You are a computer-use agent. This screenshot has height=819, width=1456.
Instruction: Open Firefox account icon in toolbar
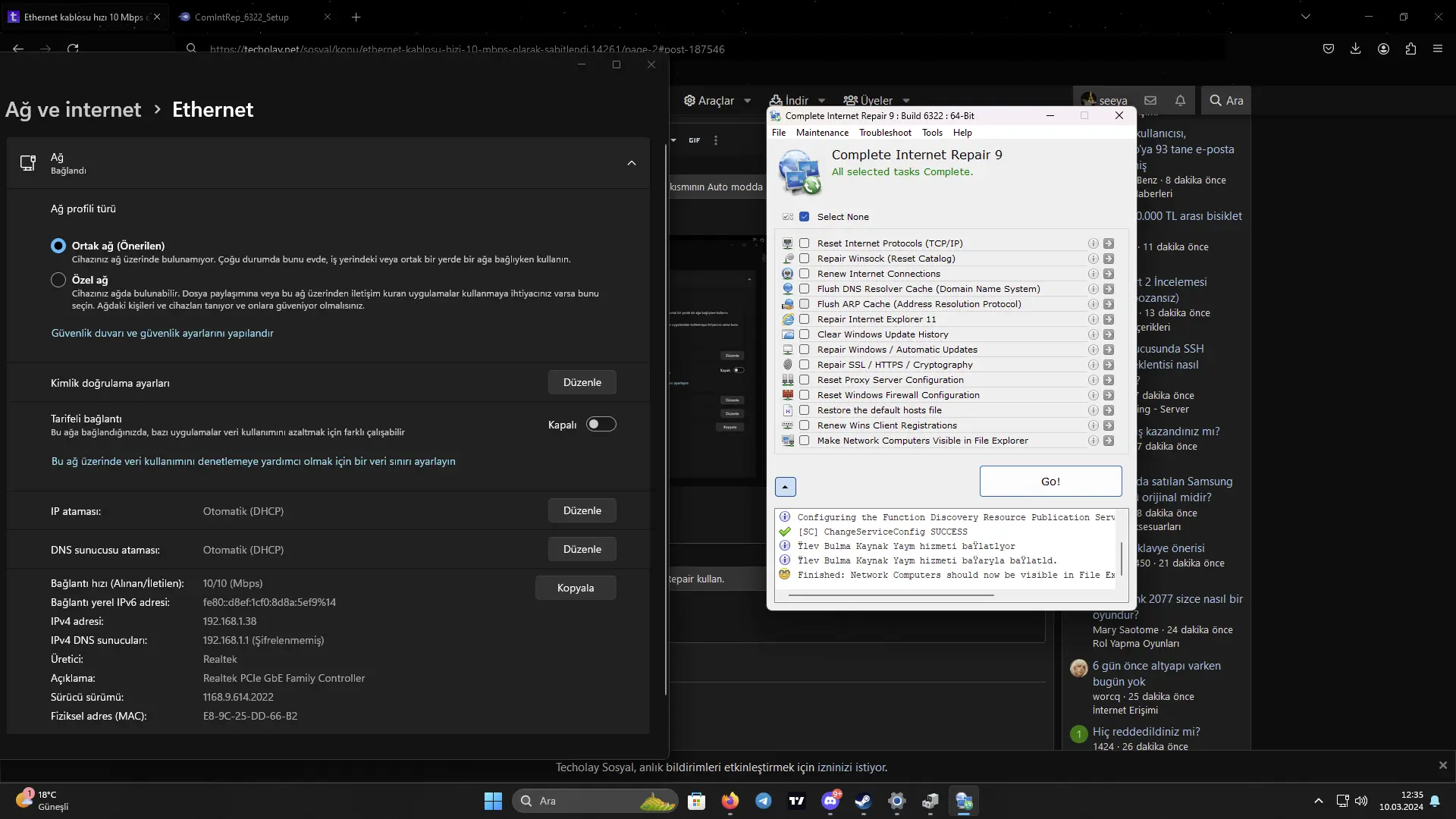(x=1383, y=49)
